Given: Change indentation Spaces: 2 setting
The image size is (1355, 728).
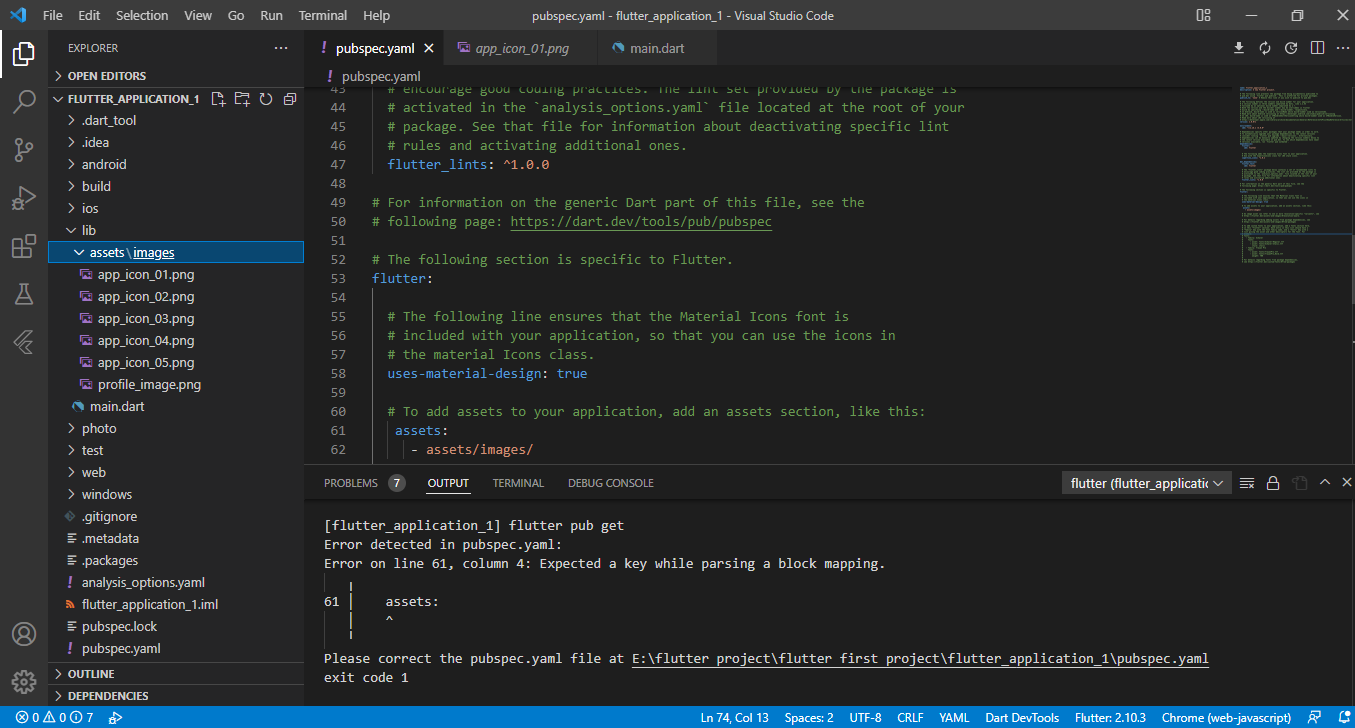Looking at the screenshot, I should (809, 717).
